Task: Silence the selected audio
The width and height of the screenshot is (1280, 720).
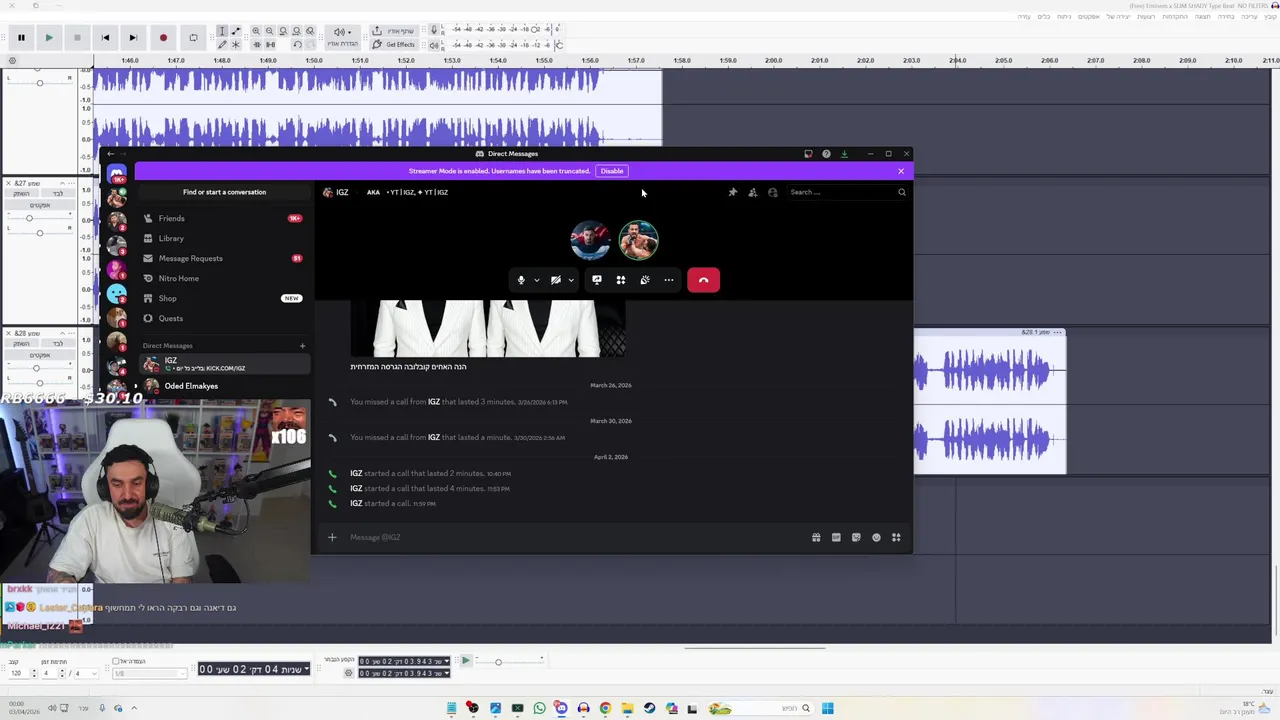Action: (270, 45)
